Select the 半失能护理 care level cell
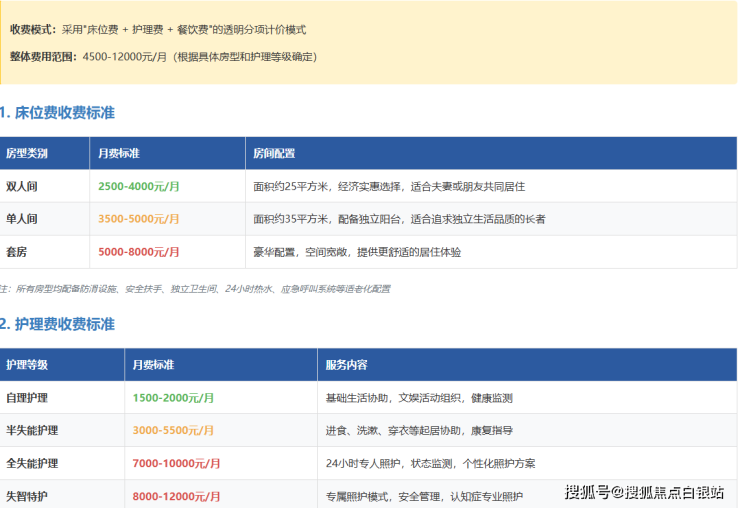This screenshot has height=508, width=740. 32,430
